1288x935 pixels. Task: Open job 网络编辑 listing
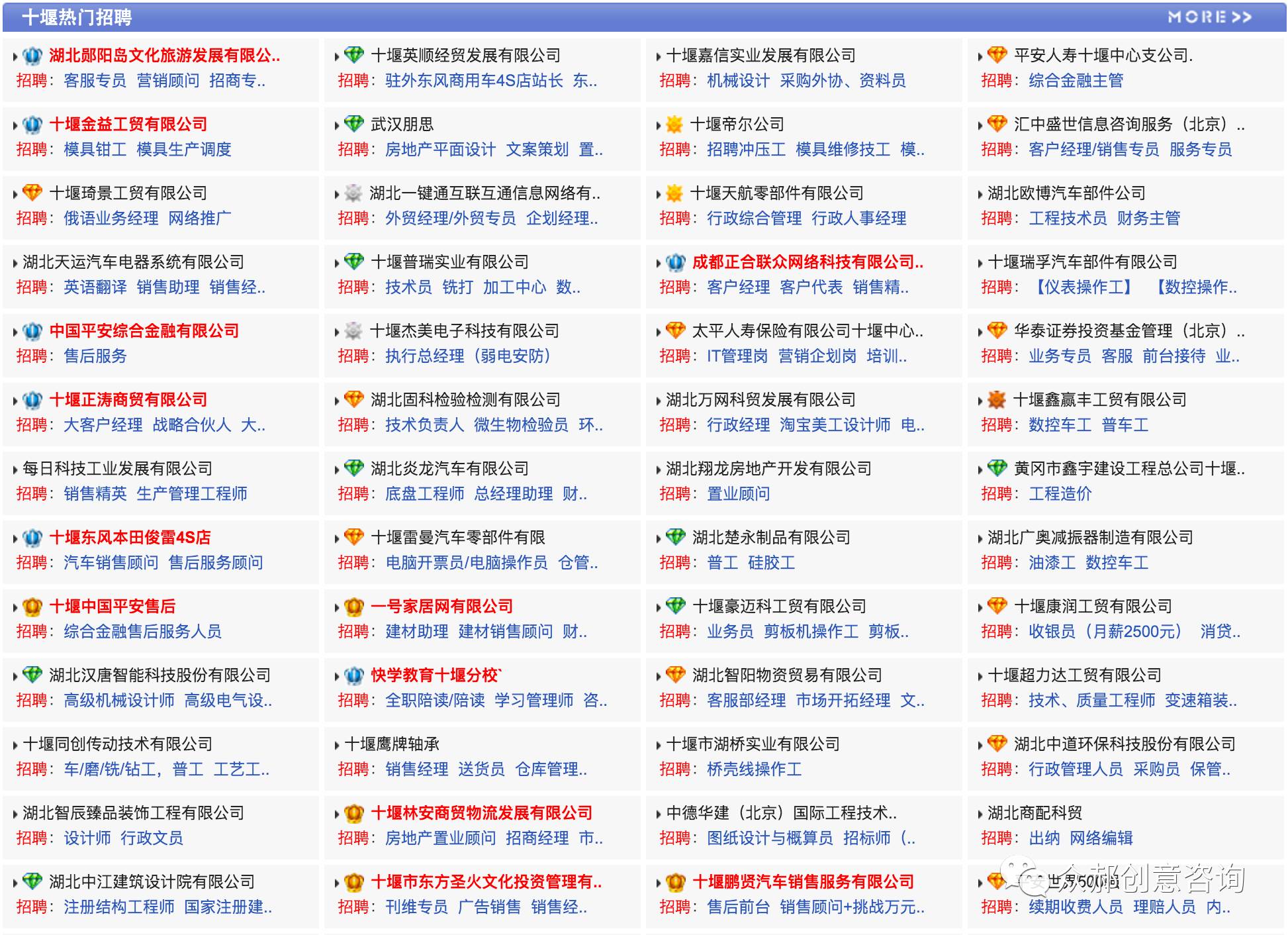point(1101,838)
